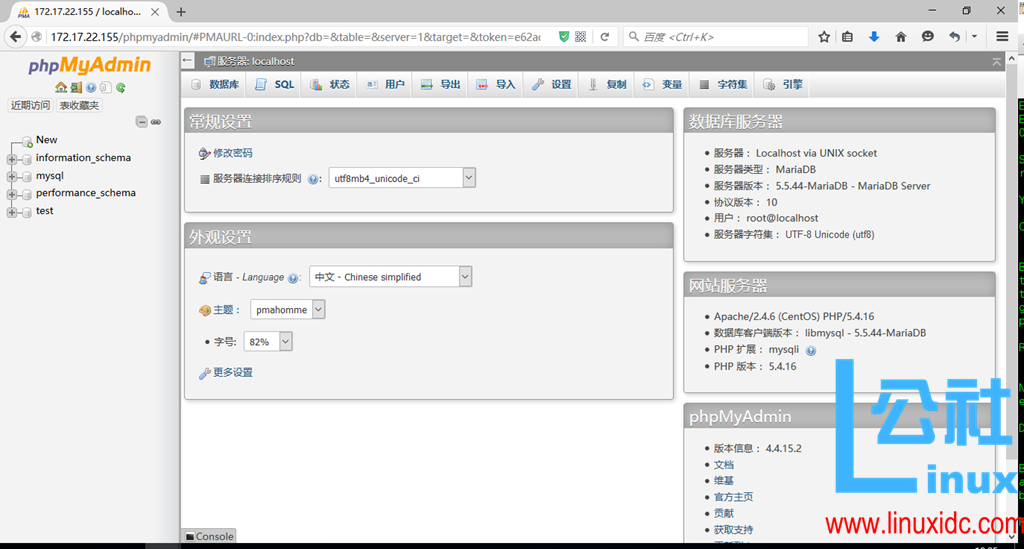Image resolution: width=1024 pixels, height=549 pixels.
Task: Open the browser bookmarks list icon
Action: point(848,37)
